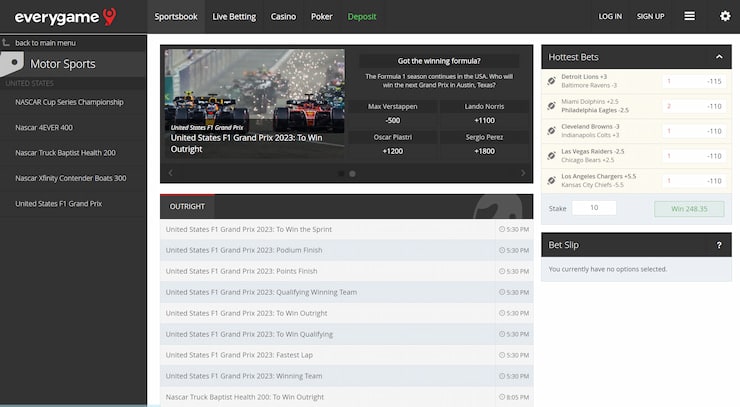Open To Win the Sprint market
Viewport: 740px width, 407px height.
point(346,229)
